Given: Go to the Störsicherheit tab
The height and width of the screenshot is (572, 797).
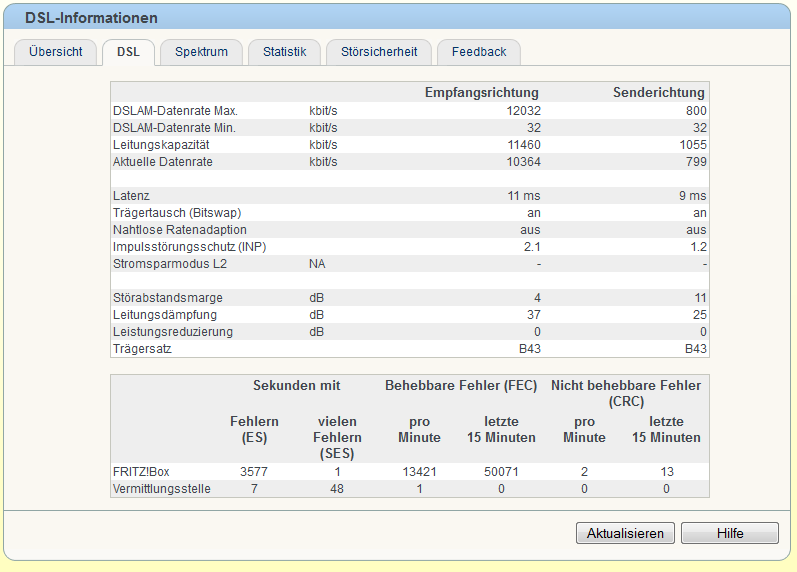Looking at the screenshot, I should (379, 52).
